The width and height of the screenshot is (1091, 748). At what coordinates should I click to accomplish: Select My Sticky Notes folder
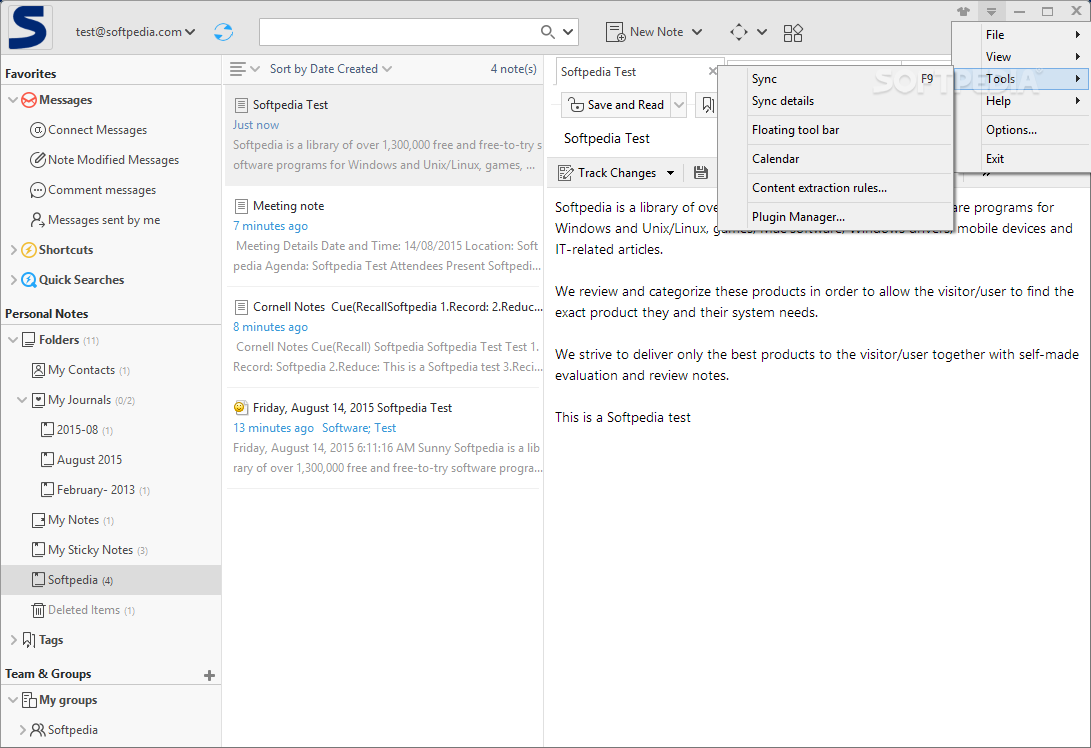click(x=90, y=550)
